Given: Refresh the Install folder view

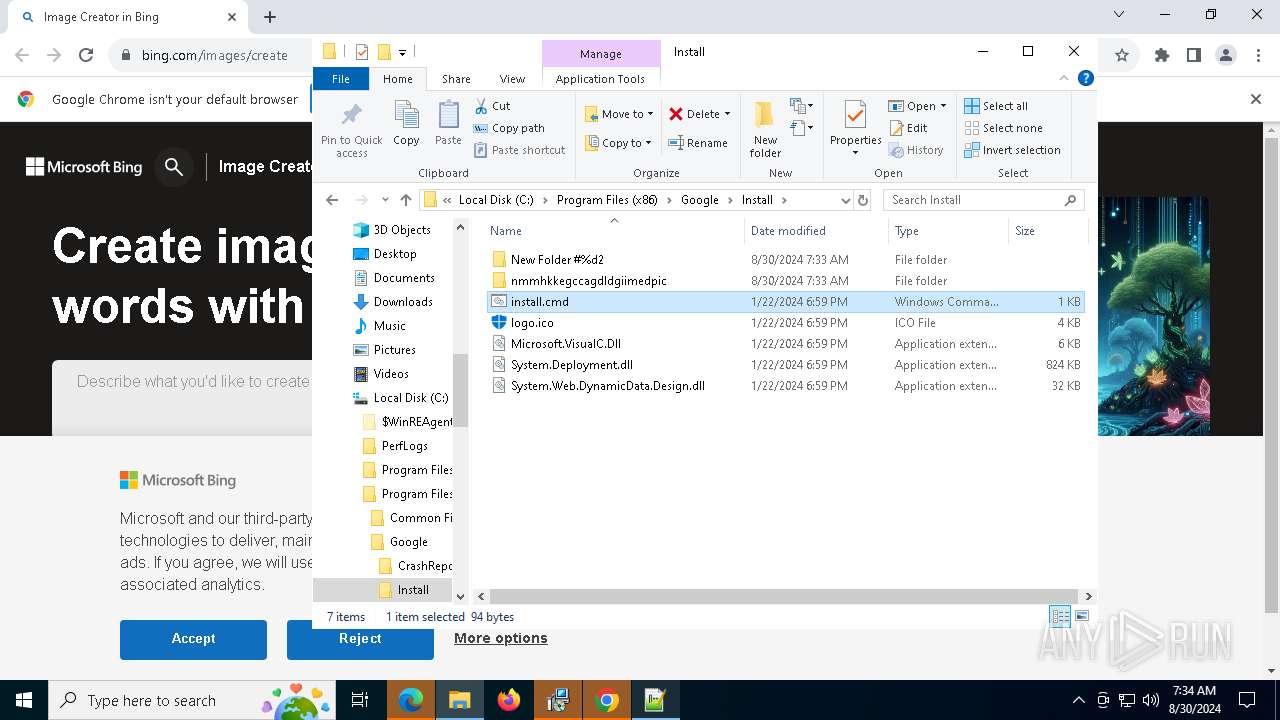Looking at the screenshot, I should (863, 200).
